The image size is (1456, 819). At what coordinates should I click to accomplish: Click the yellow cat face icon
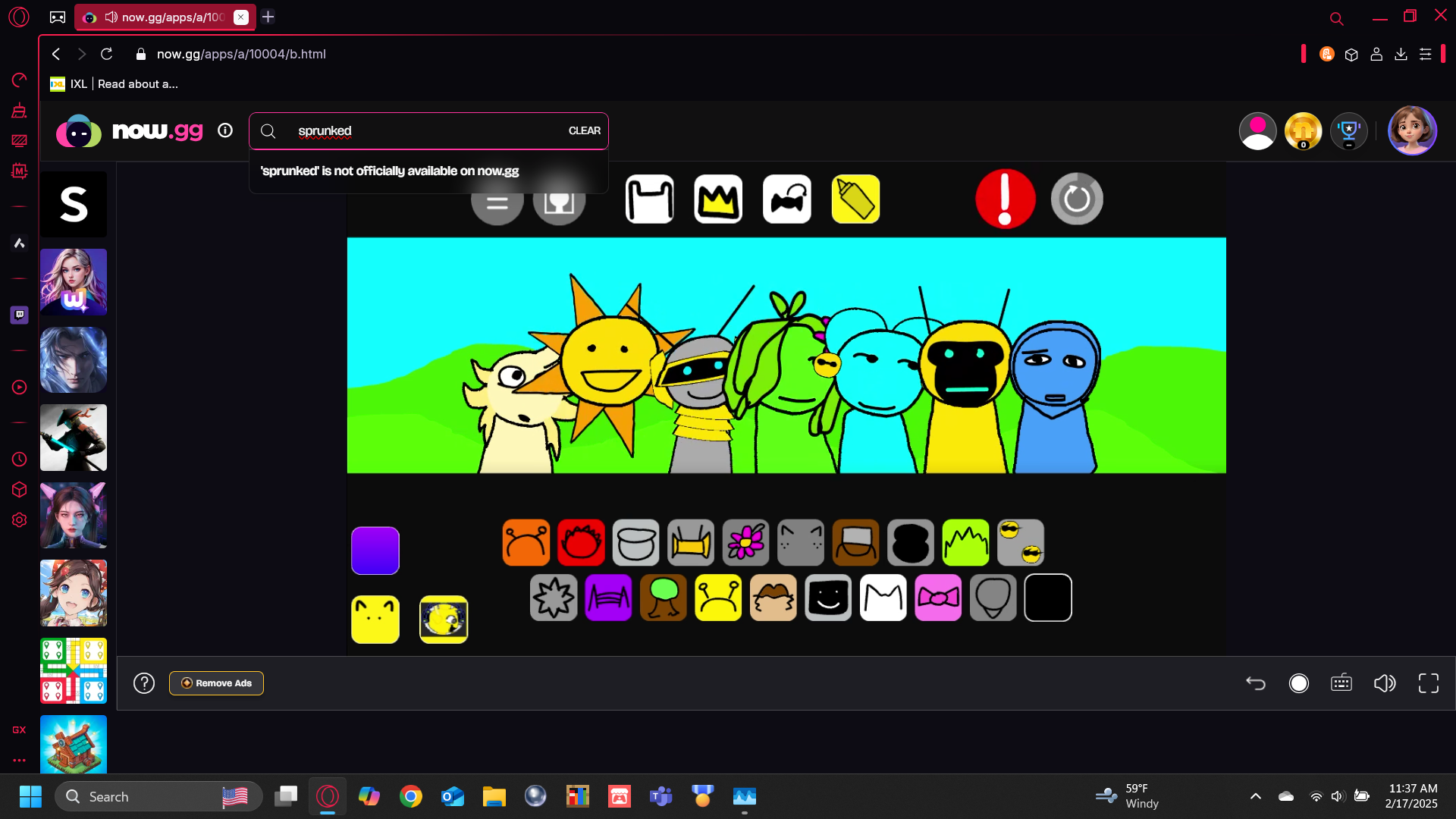click(x=375, y=620)
